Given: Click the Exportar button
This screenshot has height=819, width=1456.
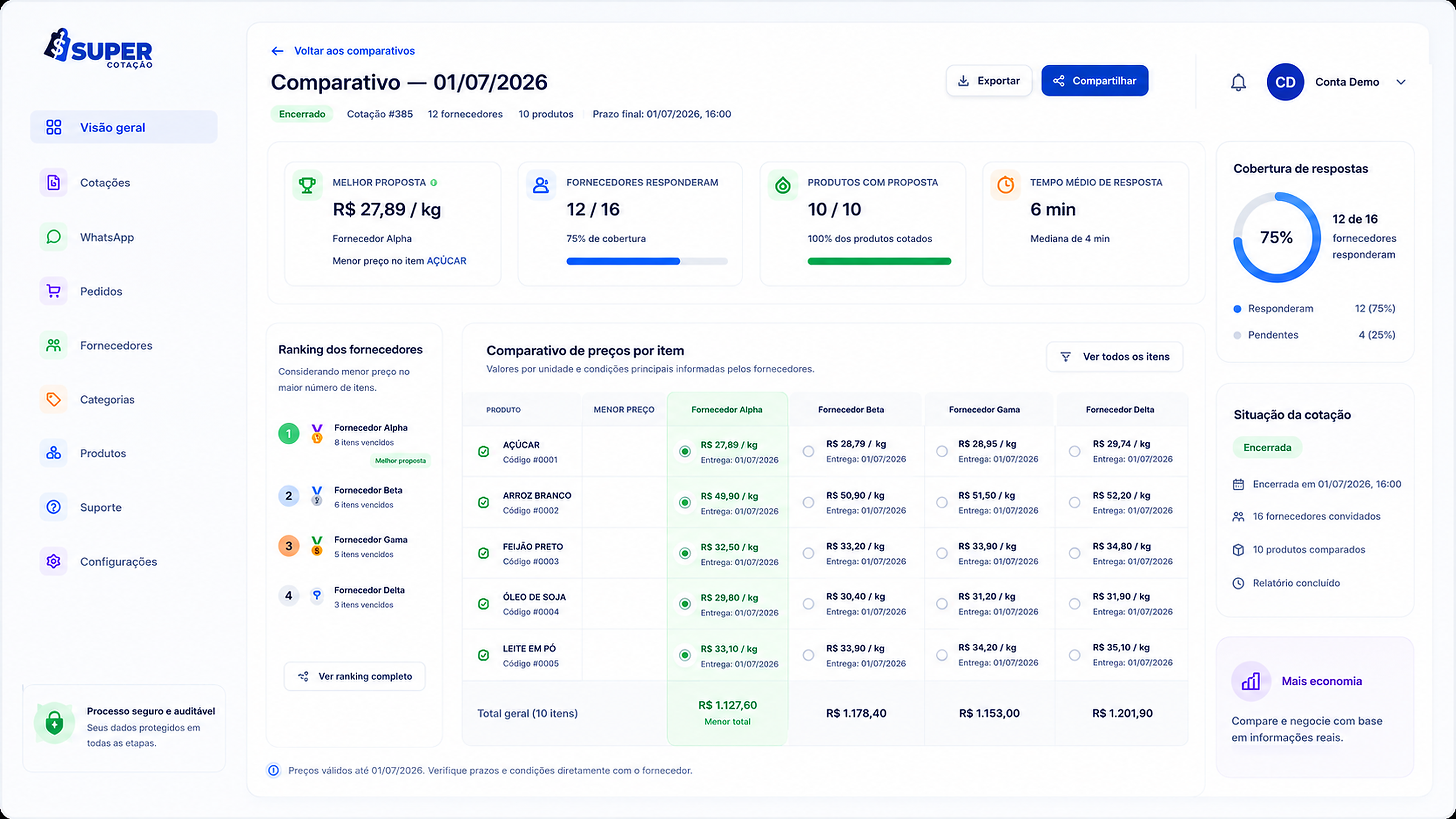Looking at the screenshot, I should tap(989, 81).
